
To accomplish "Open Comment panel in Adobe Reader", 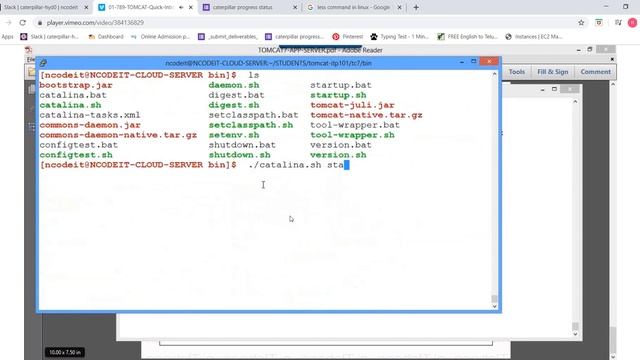I will [x=596, y=72].
